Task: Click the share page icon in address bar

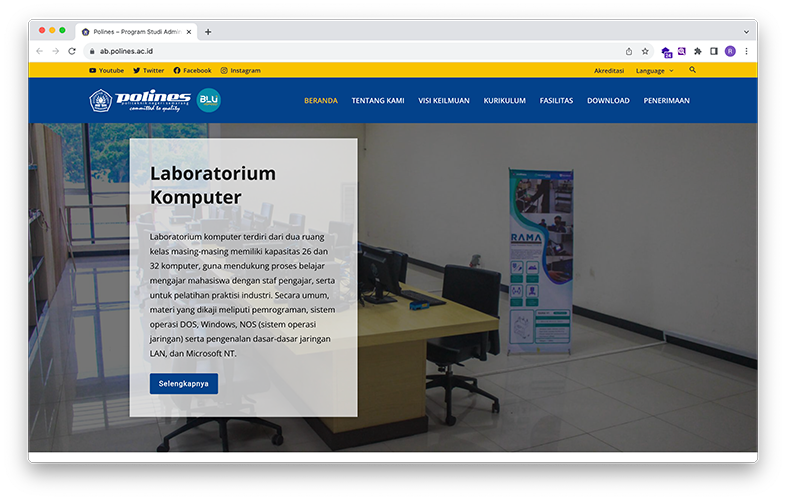Action: 629,51
